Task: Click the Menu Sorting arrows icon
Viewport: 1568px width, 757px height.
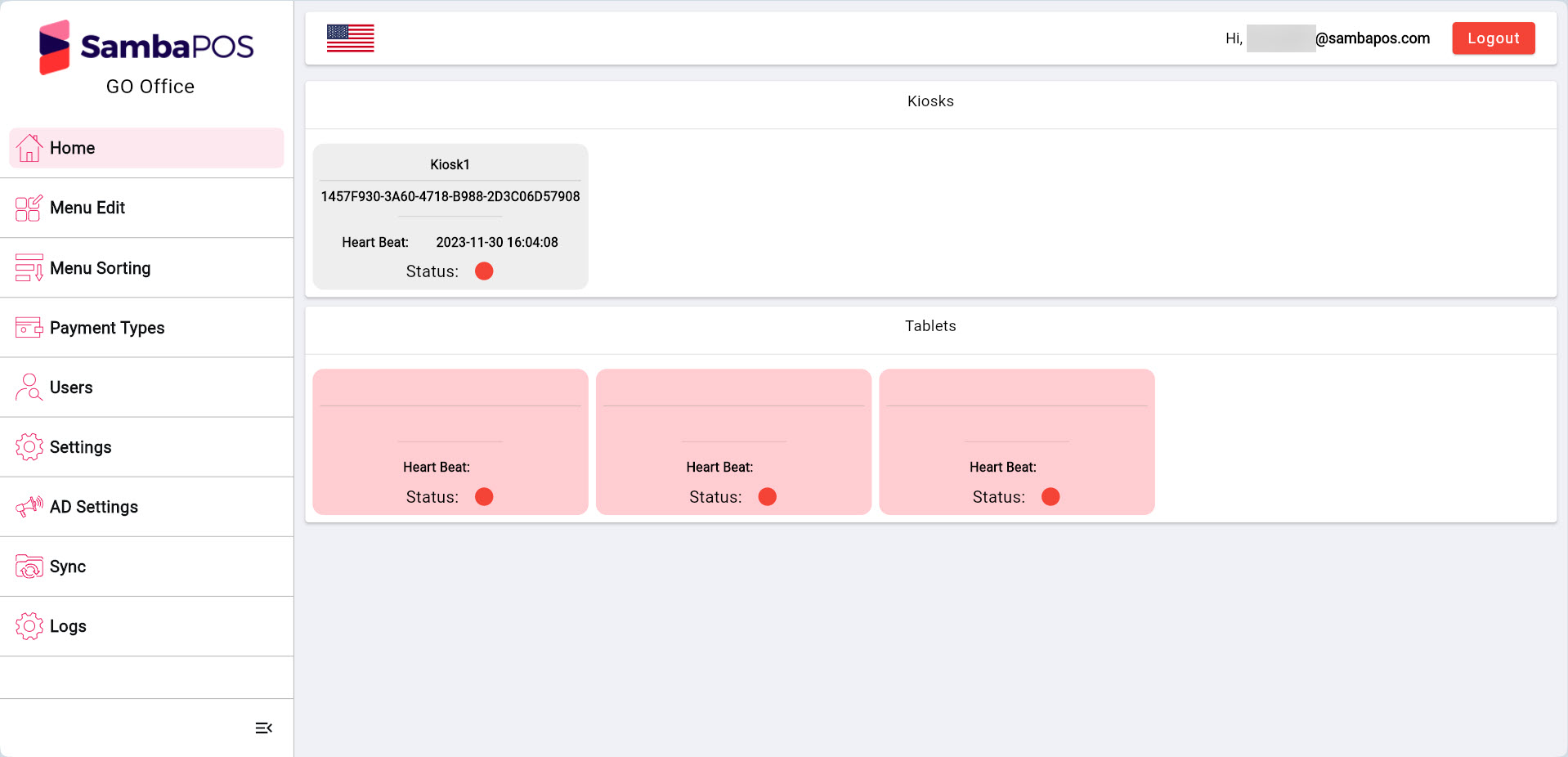Action: pyautogui.click(x=29, y=267)
